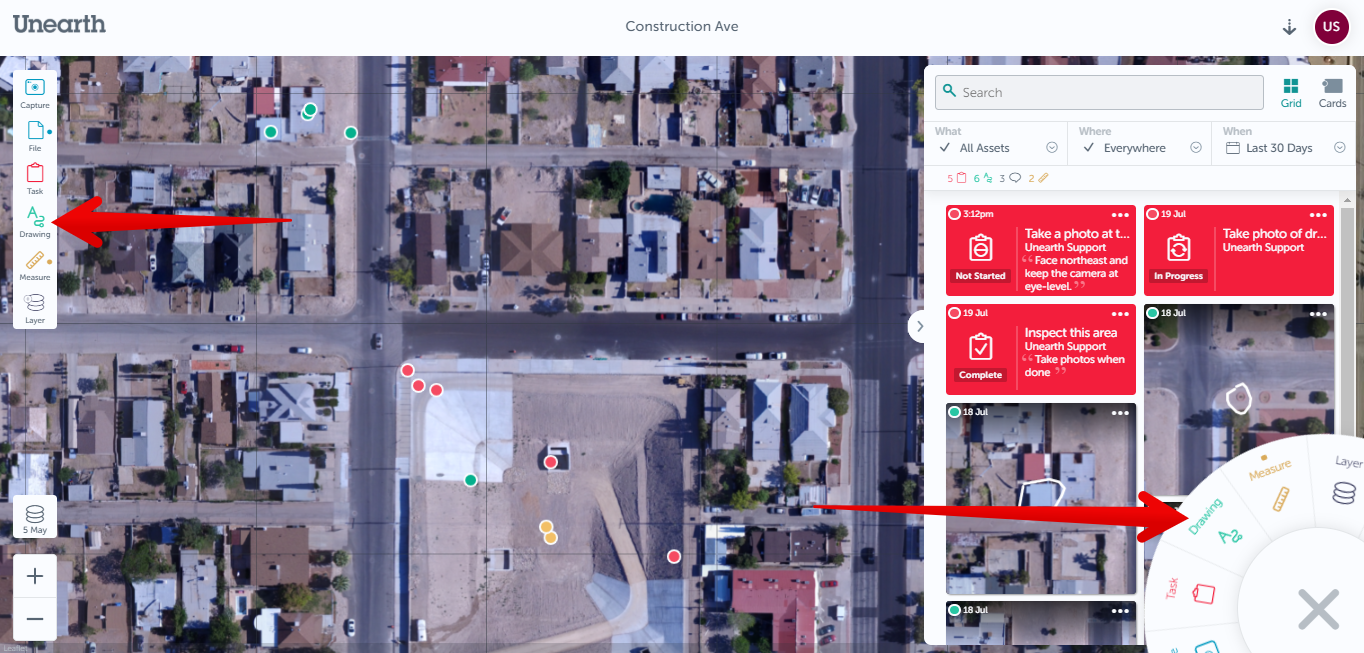Zoom in on the map with the plus button
Image resolution: width=1364 pixels, height=653 pixels.
click(x=35, y=576)
